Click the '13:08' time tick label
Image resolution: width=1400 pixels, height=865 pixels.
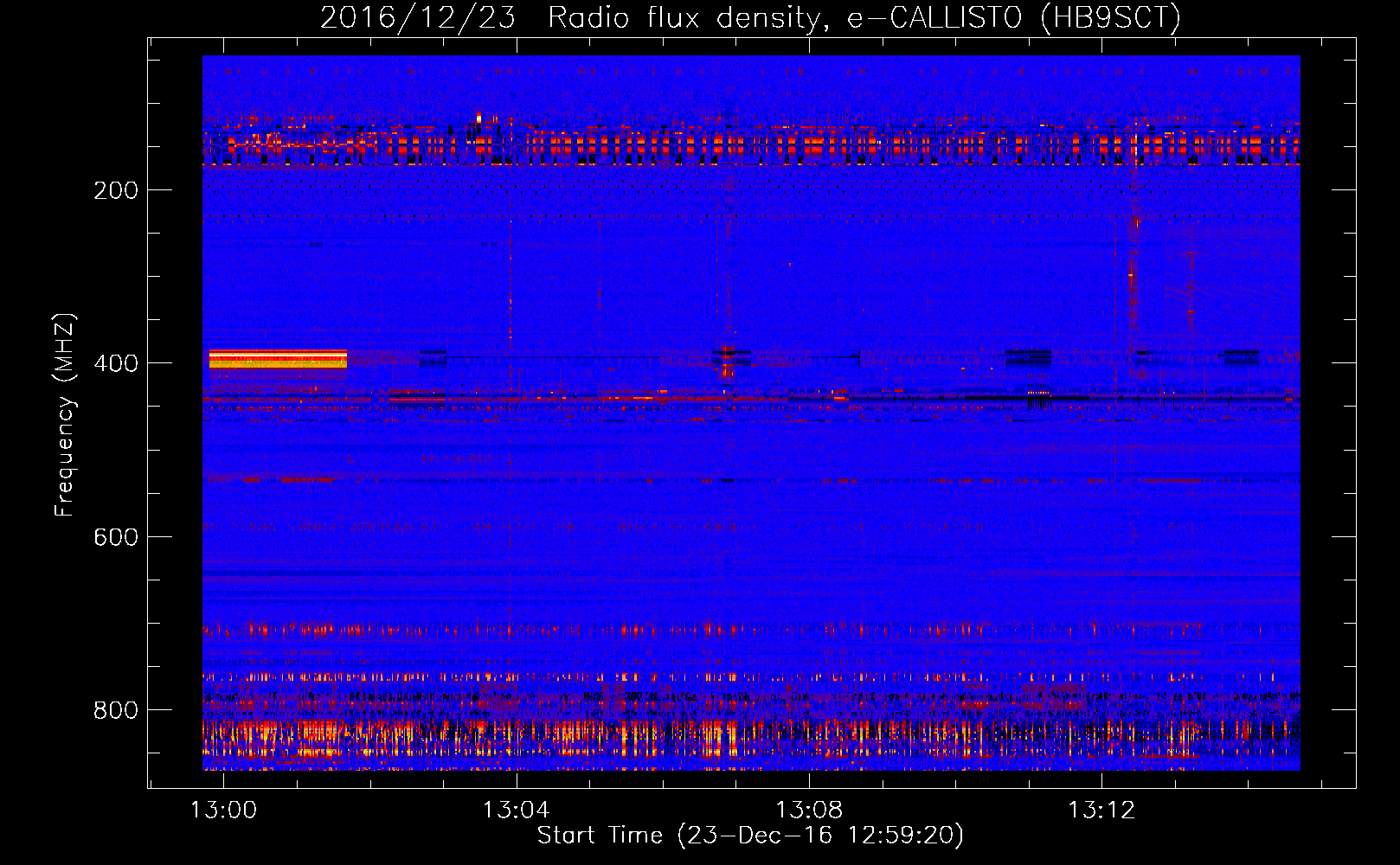(809, 811)
